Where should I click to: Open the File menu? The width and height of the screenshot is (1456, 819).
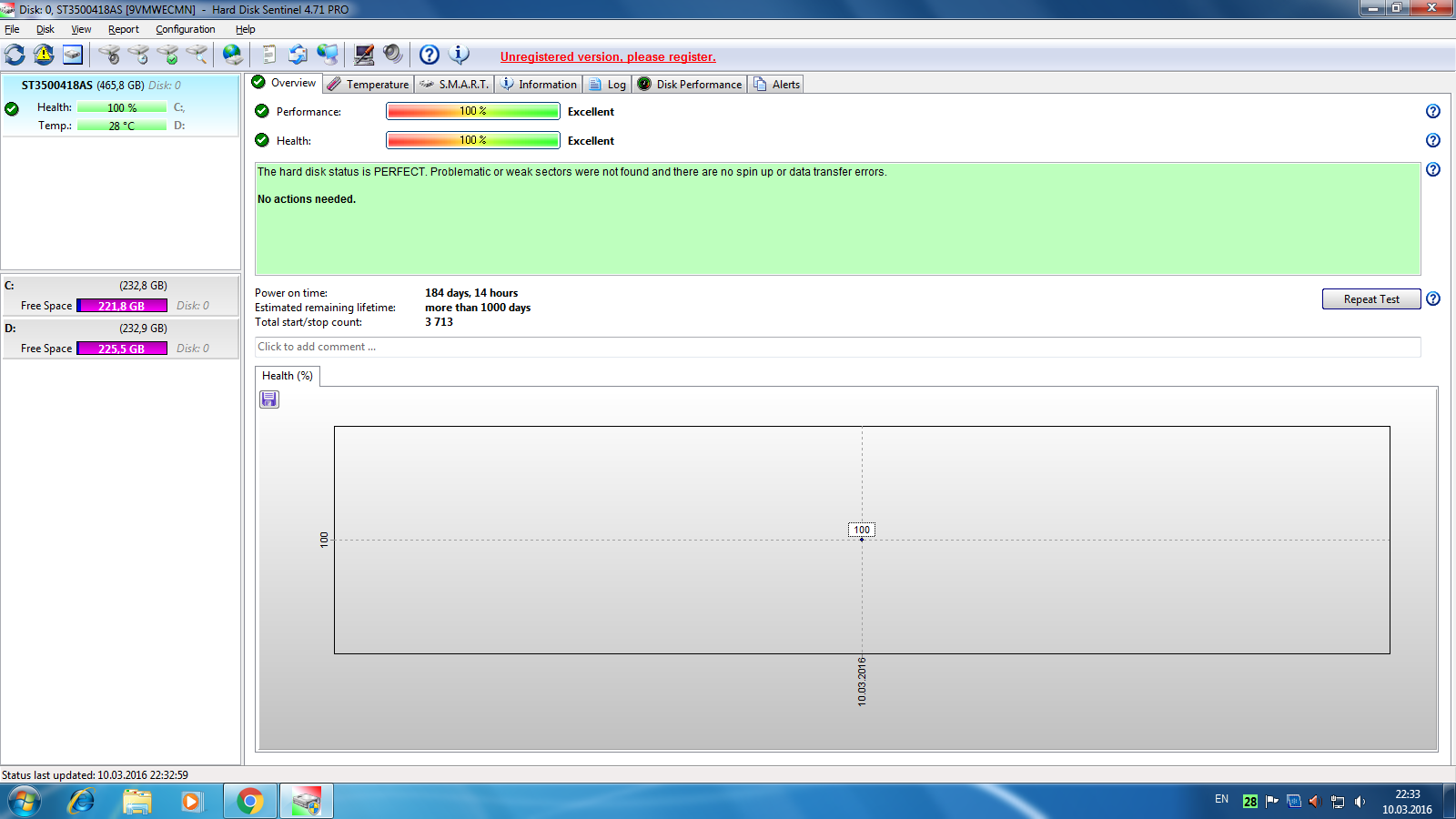point(12,29)
